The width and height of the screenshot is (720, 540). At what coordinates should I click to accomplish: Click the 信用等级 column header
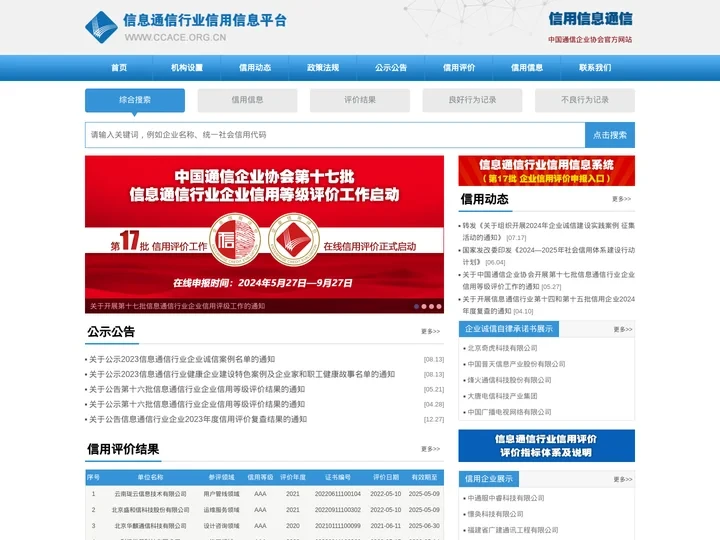pos(260,478)
